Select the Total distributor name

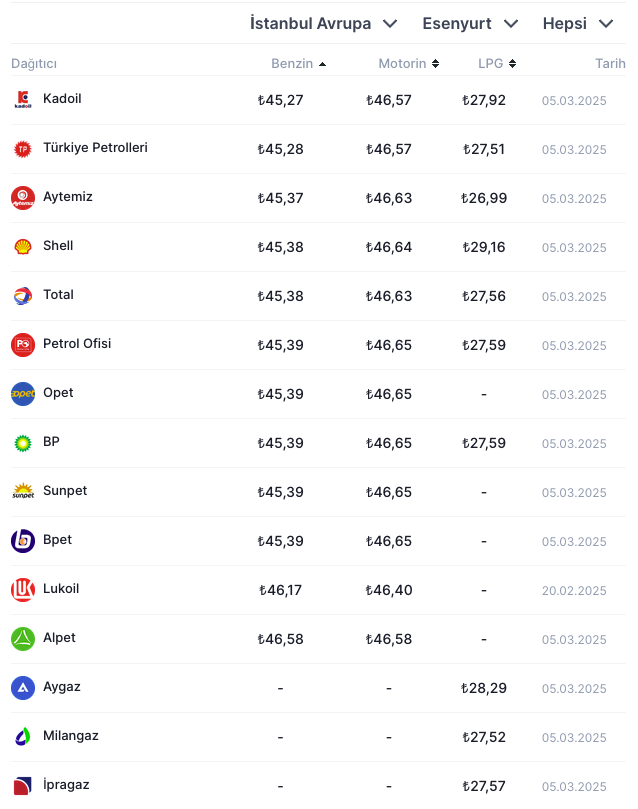pyautogui.click(x=58, y=295)
